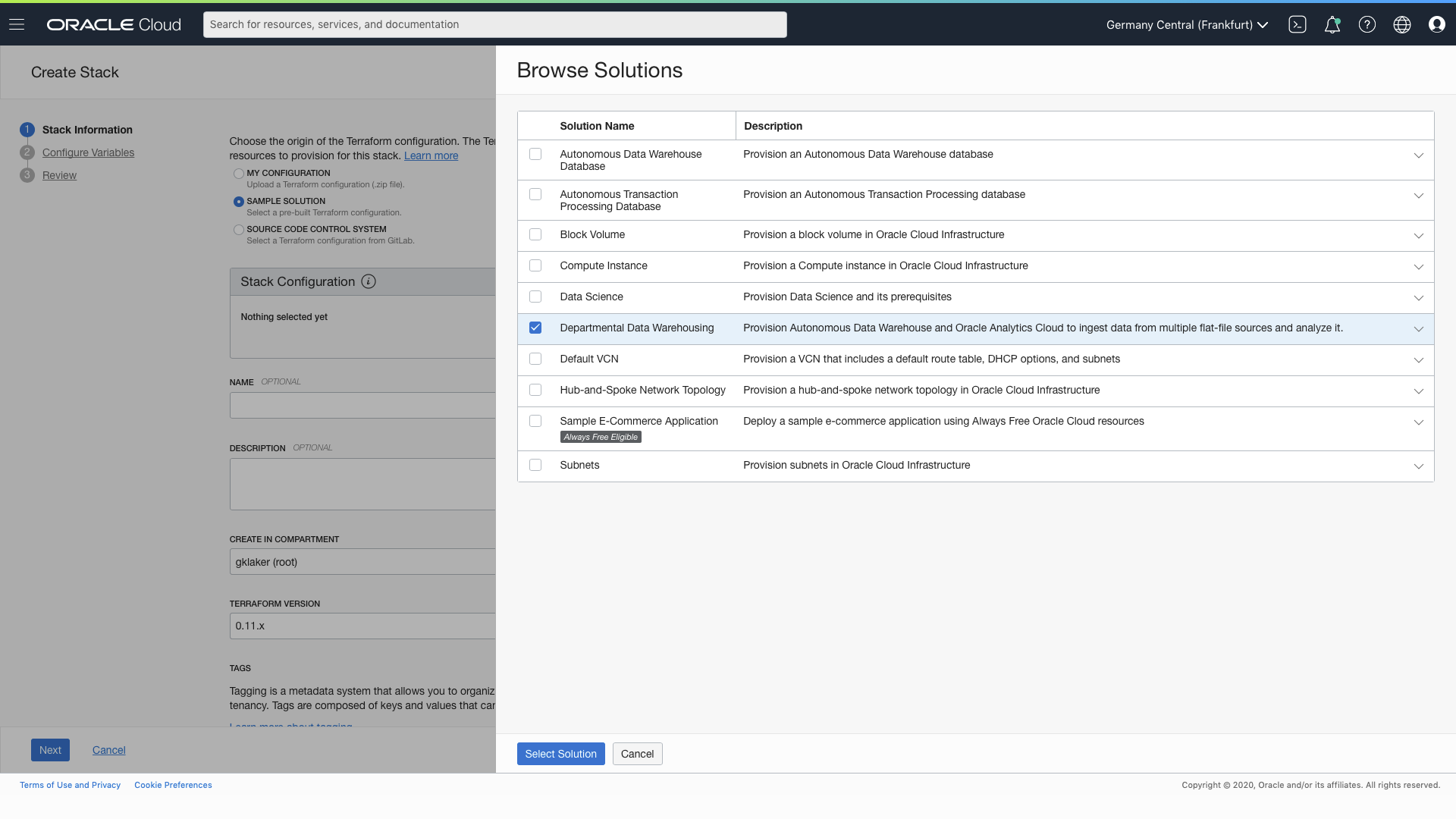Go to the Configure Variables step
Screen dimensions: 1456x819
click(x=88, y=152)
